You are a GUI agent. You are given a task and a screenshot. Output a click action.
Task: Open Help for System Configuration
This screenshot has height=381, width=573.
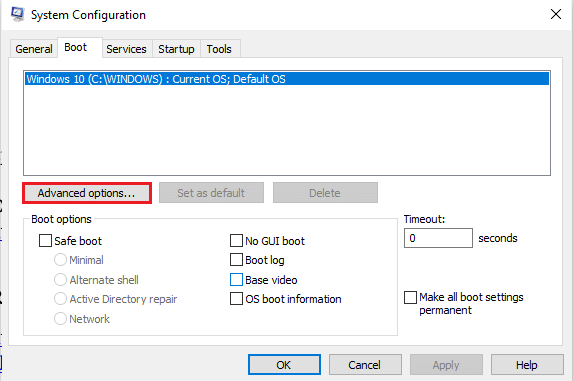[x=527, y=365]
